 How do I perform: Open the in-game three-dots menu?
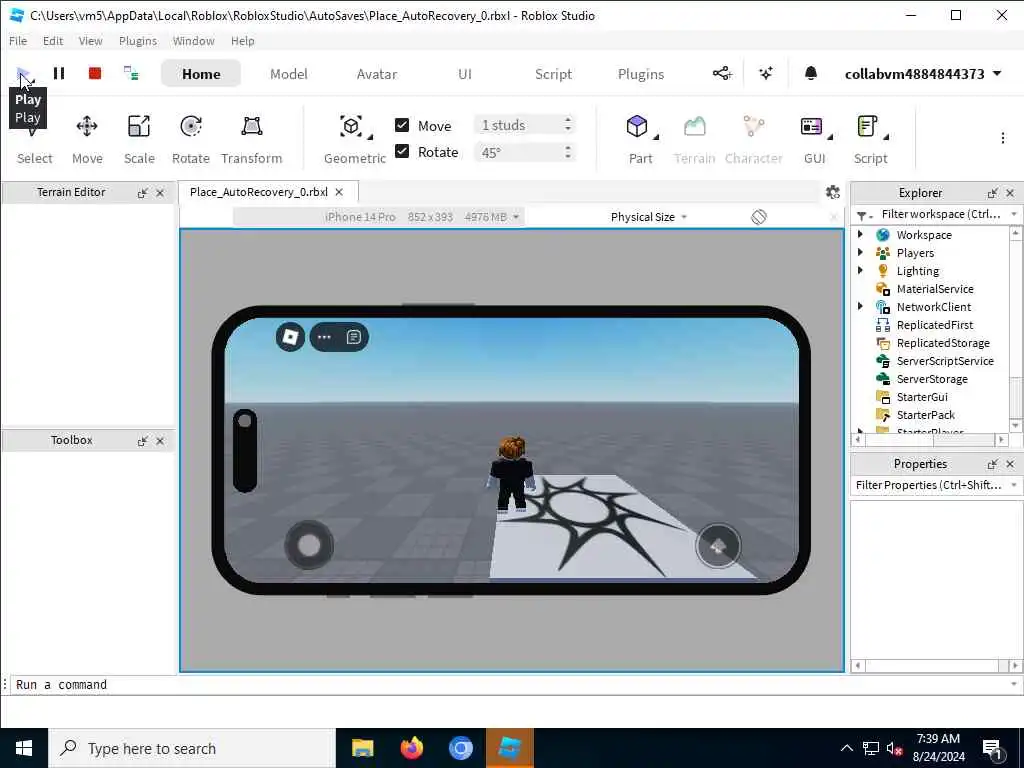tap(324, 337)
